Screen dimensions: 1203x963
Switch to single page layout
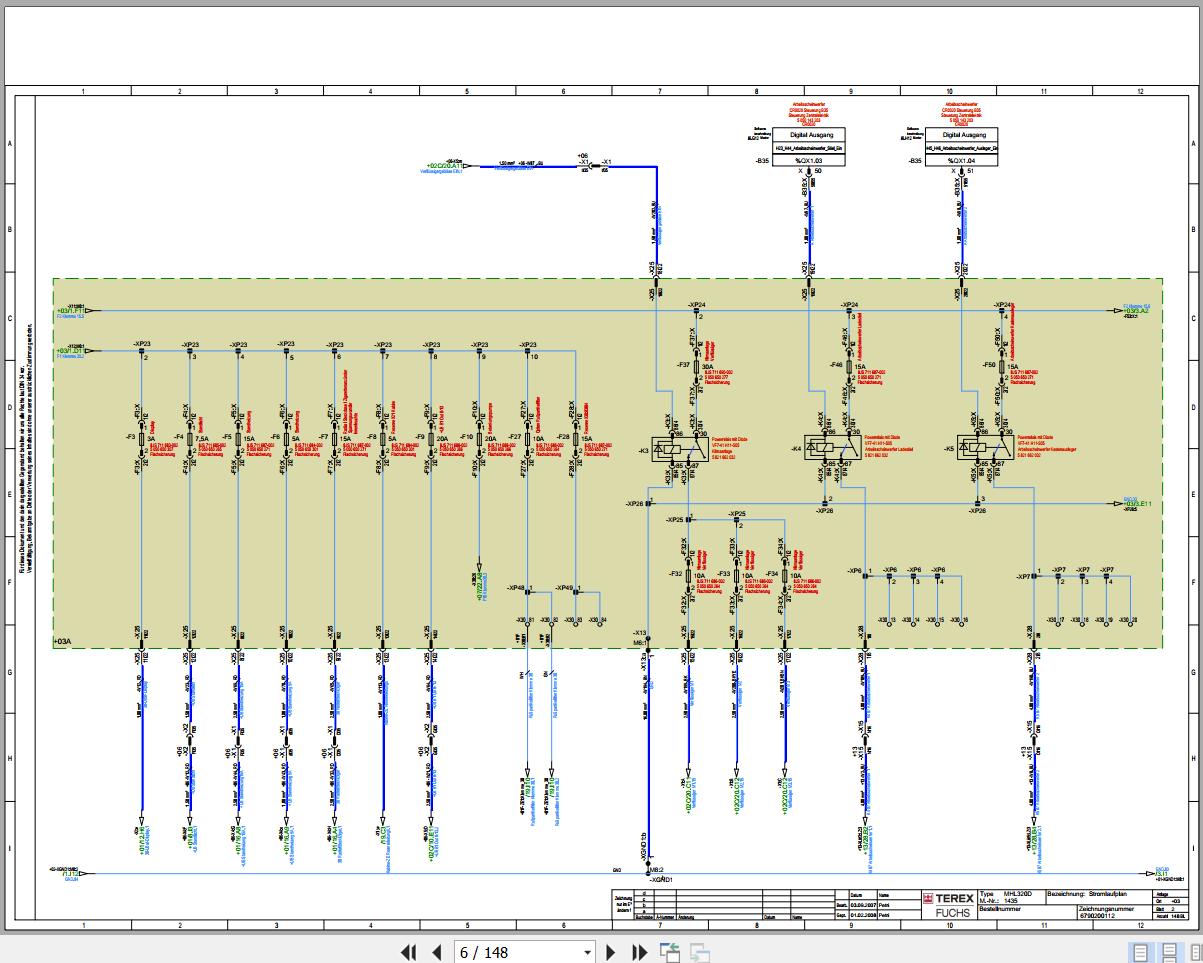point(1140,952)
